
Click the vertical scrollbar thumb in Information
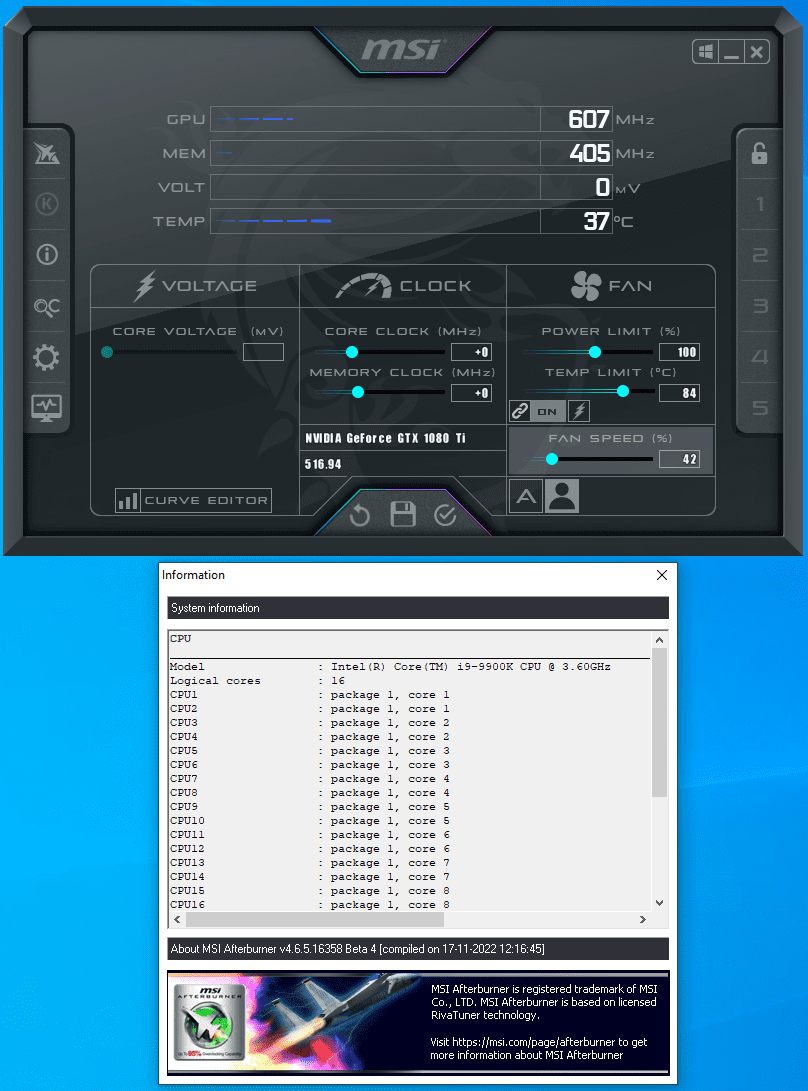659,722
